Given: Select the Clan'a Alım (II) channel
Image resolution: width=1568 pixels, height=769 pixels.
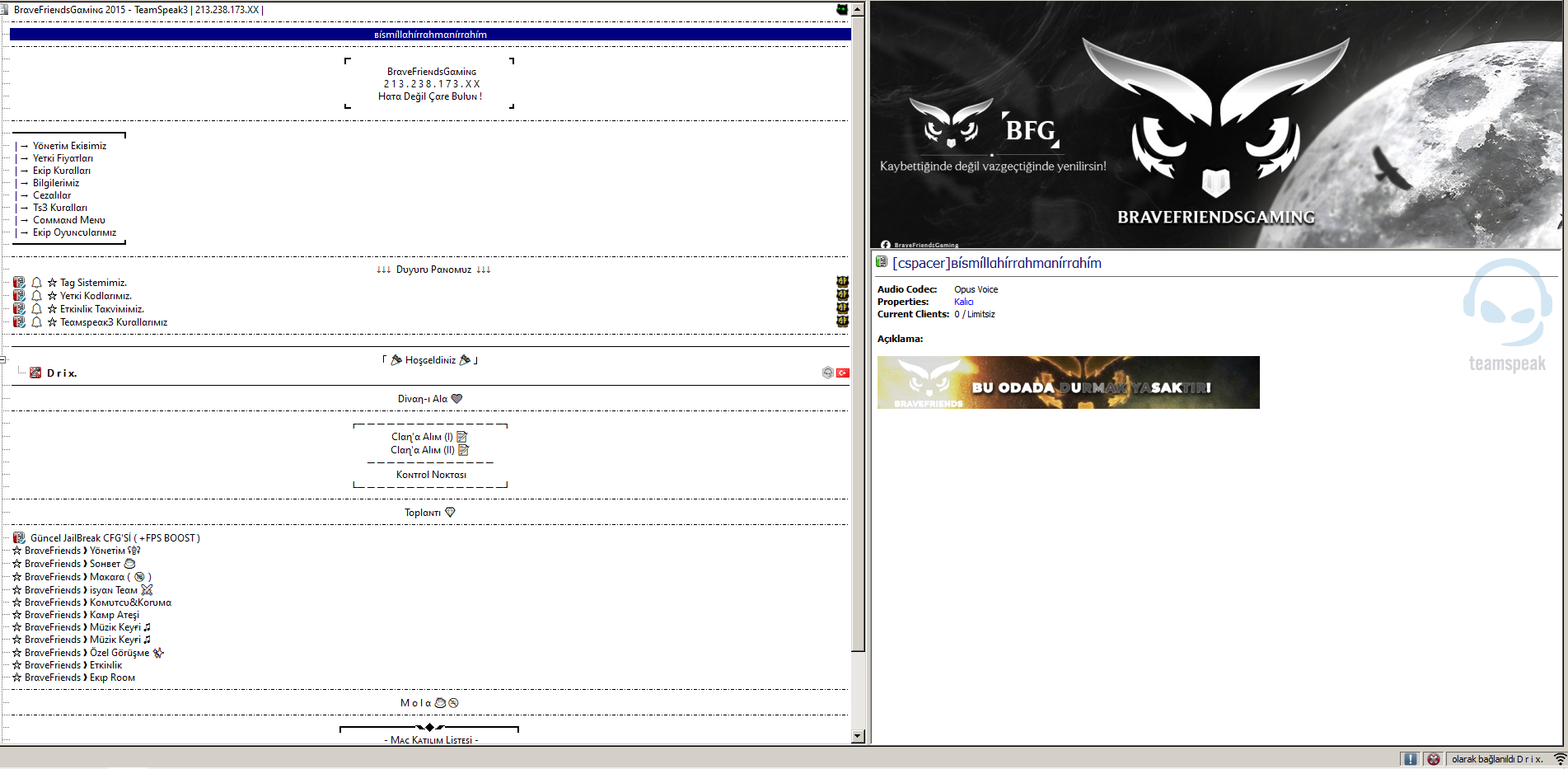Looking at the screenshot, I should tap(429, 450).
